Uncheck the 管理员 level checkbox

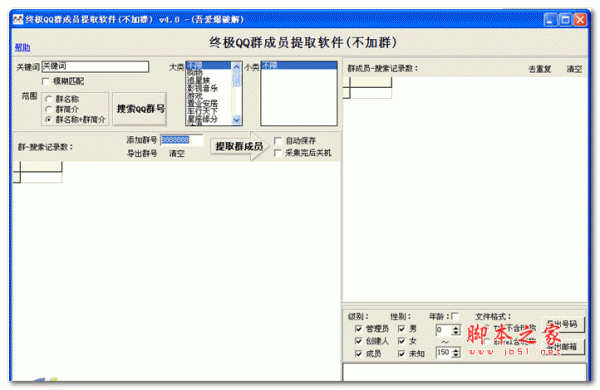pos(359,329)
